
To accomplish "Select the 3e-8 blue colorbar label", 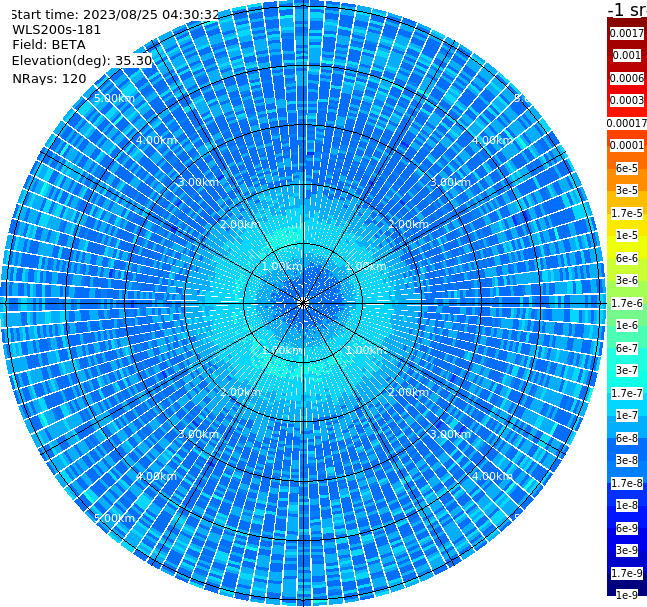I will click(x=627, y=461).
